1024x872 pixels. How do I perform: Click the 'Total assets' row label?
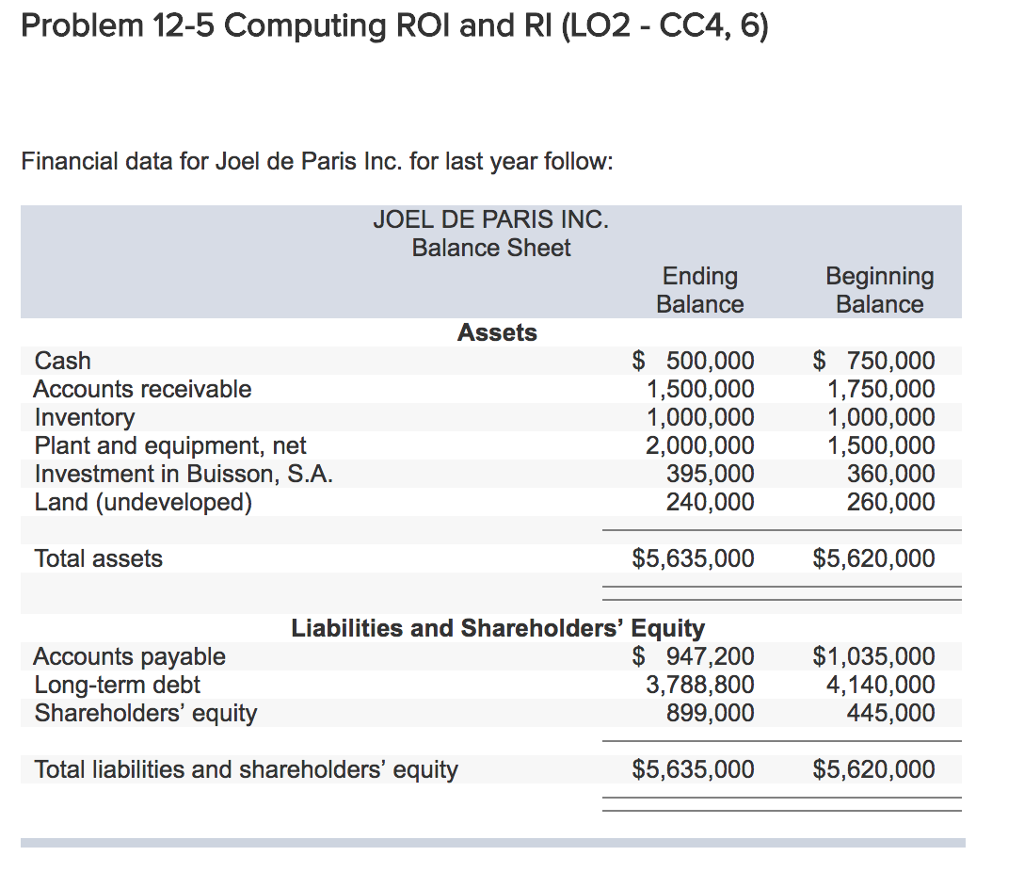click(x=99, y=558)
